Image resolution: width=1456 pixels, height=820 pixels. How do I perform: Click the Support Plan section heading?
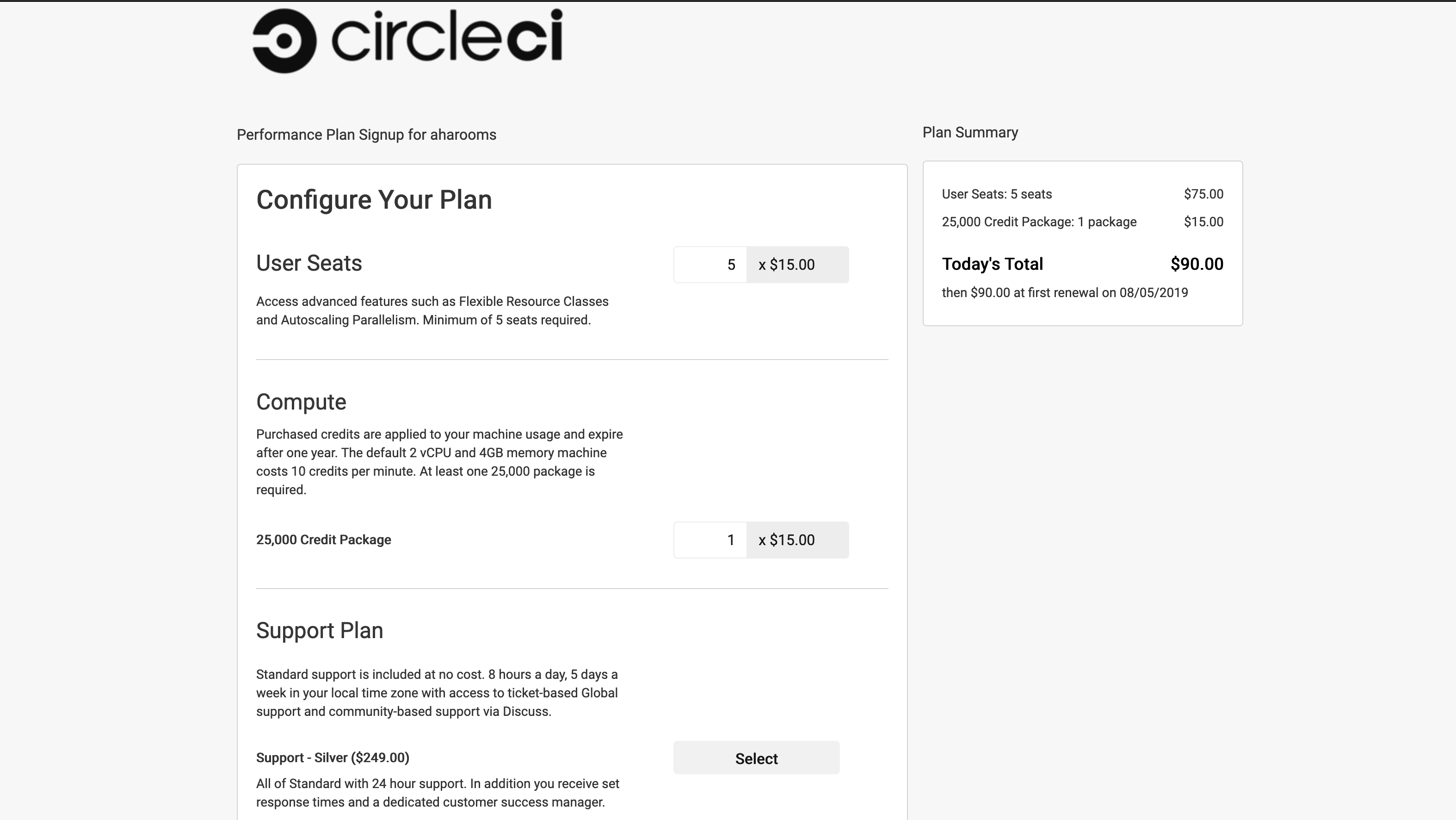319,631
